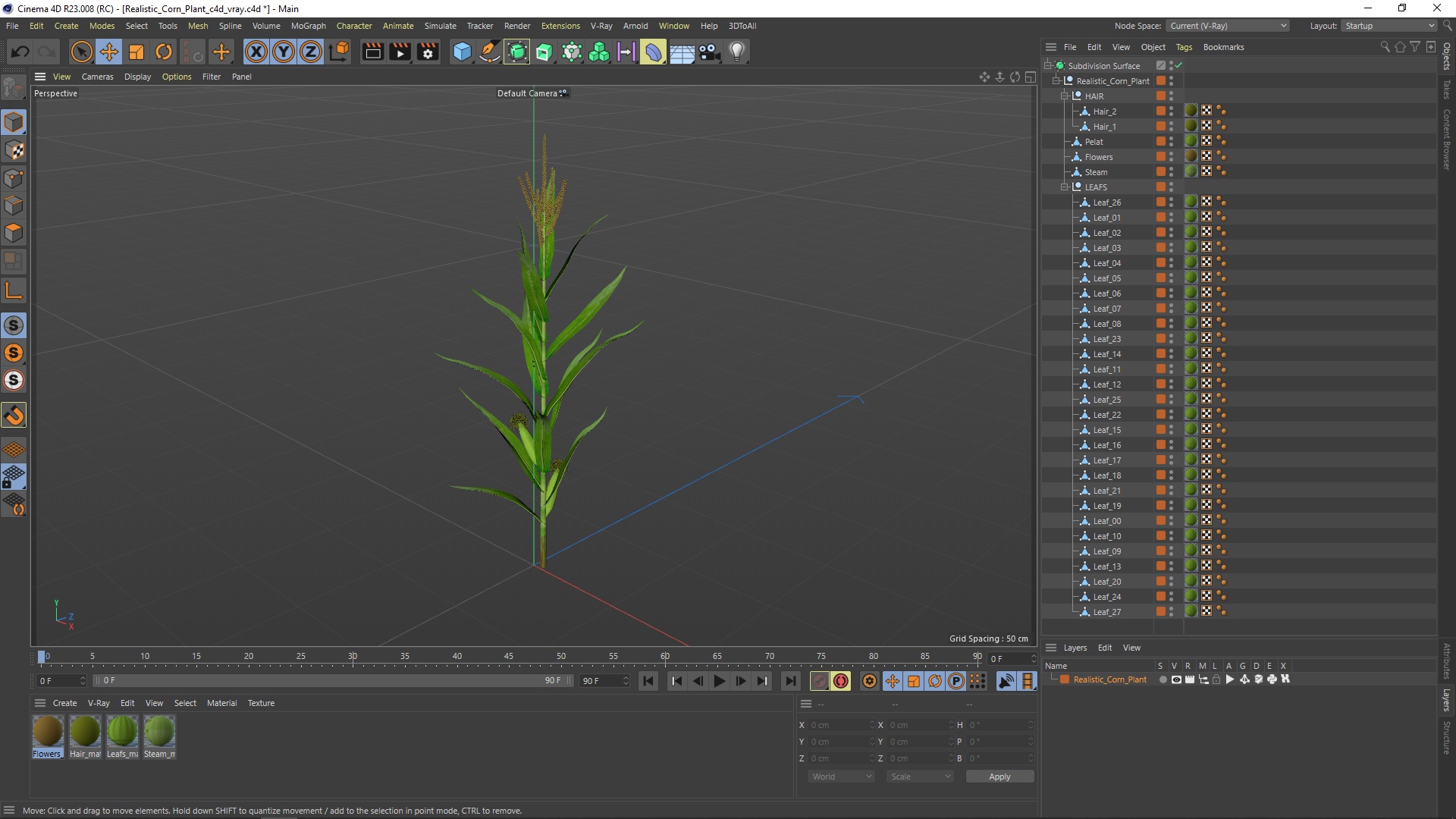1456x819 pixels.
Task: Collapse HAIR group
Action: click(x=1065, y=96)
